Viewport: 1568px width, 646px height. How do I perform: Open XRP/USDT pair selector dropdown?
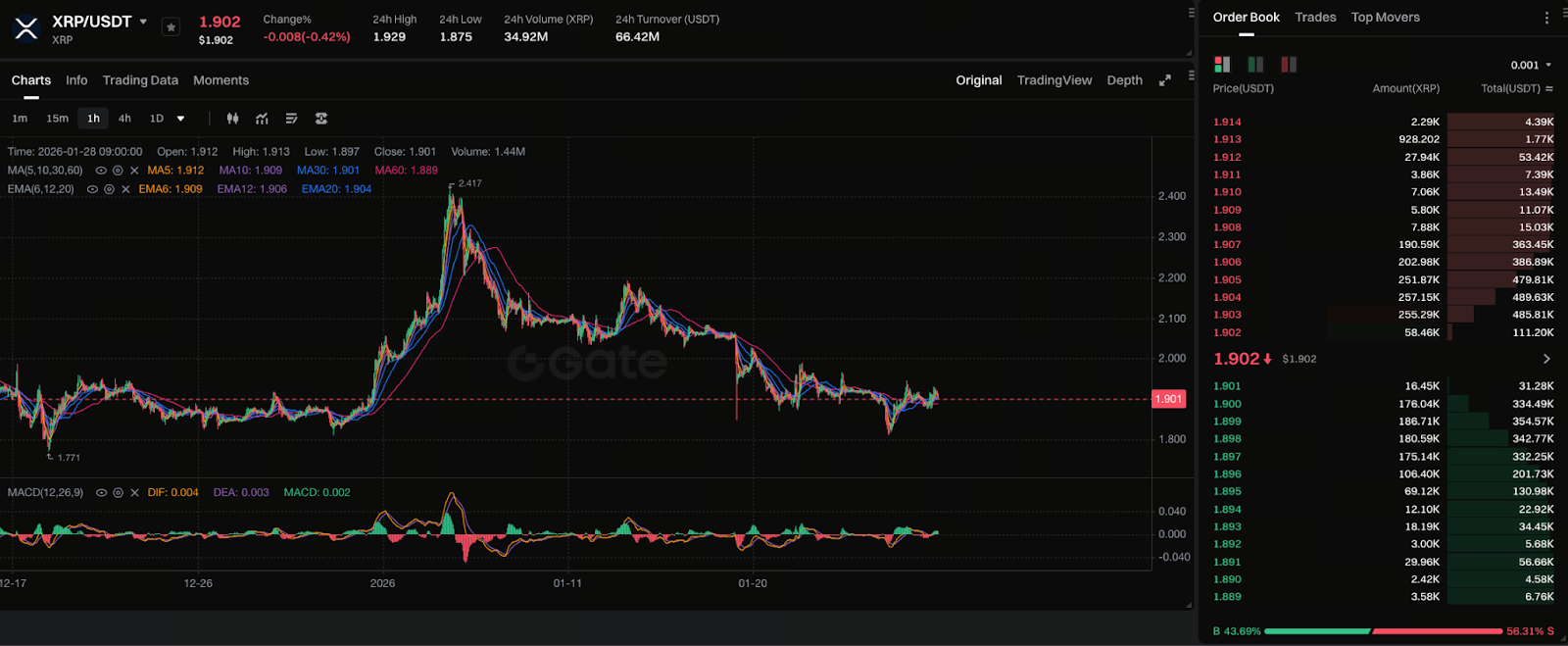[x=143, y=22]
